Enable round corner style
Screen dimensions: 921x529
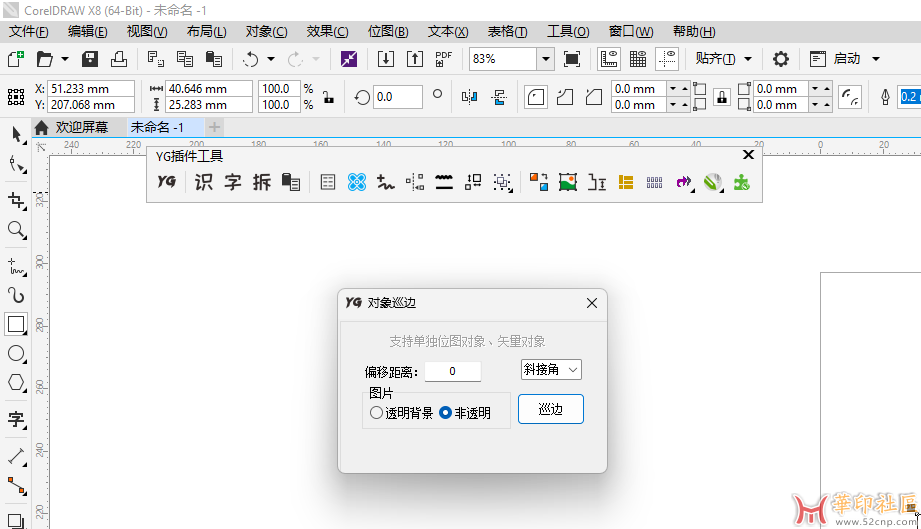pyautogui.click(x=536, y=97)
